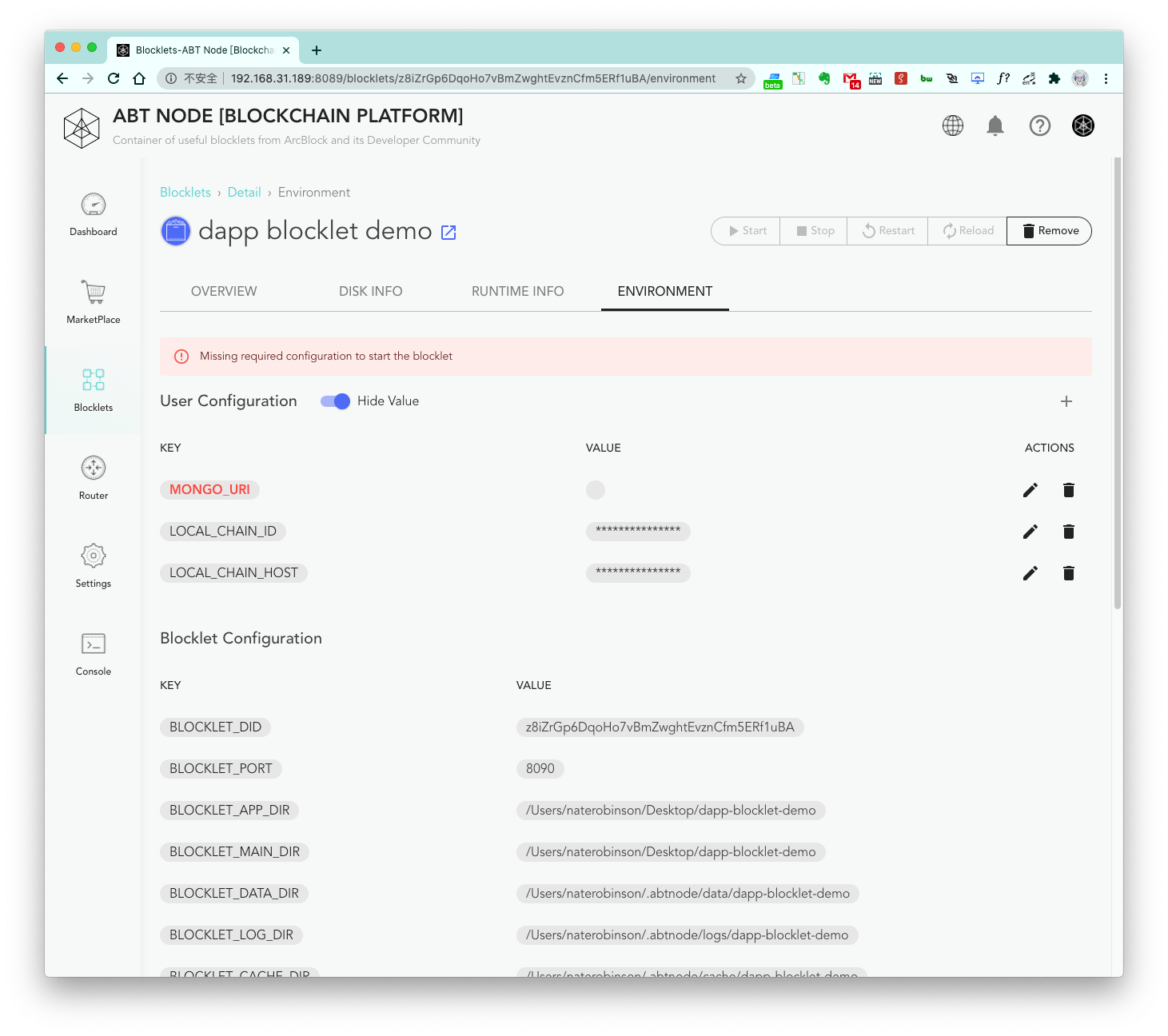
Task: Toggle the Hide Value switch
Action: tap(335, 401)
